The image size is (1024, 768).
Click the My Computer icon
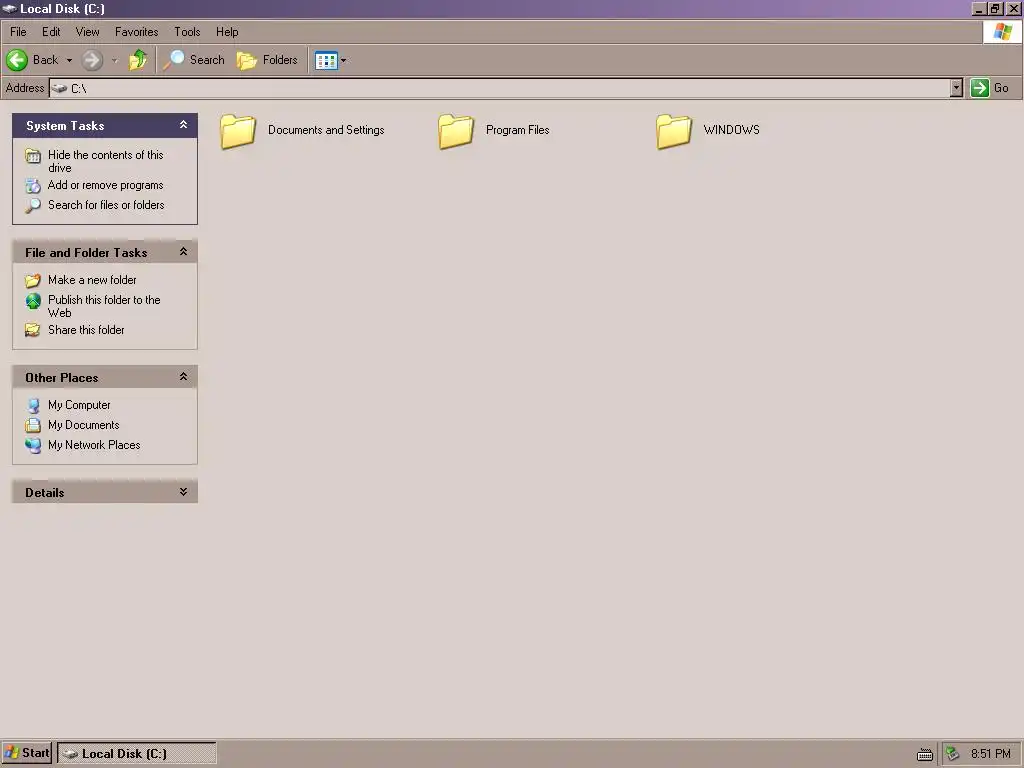point(33,406)
